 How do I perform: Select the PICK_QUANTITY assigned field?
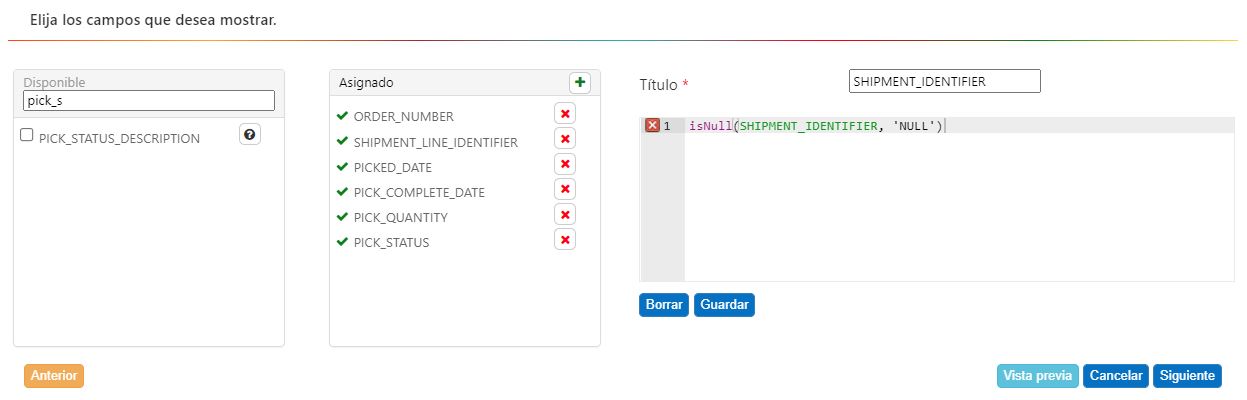pyautogui.click(x=400, y=217)
